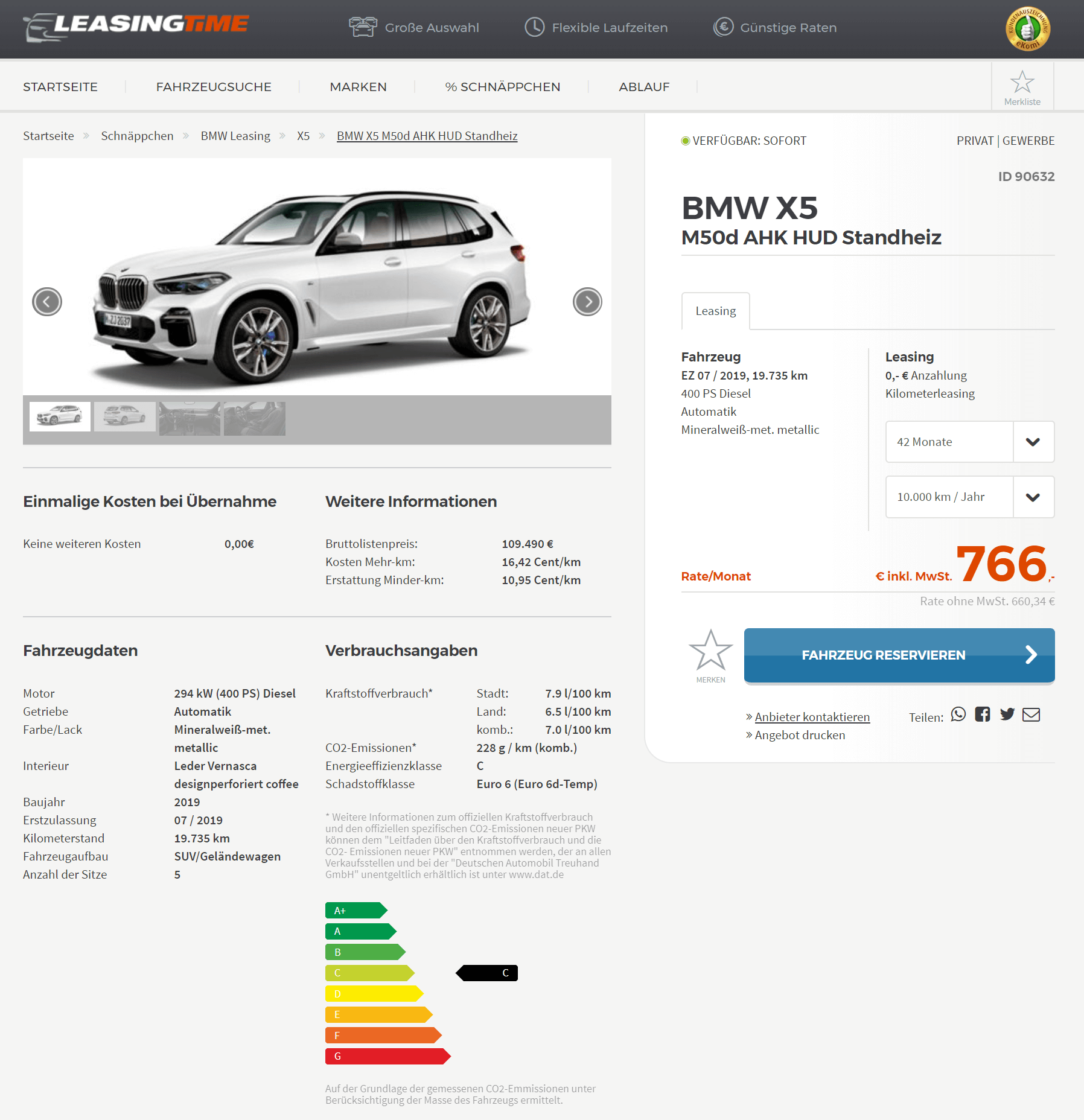Select the Leasing tab

716,311
